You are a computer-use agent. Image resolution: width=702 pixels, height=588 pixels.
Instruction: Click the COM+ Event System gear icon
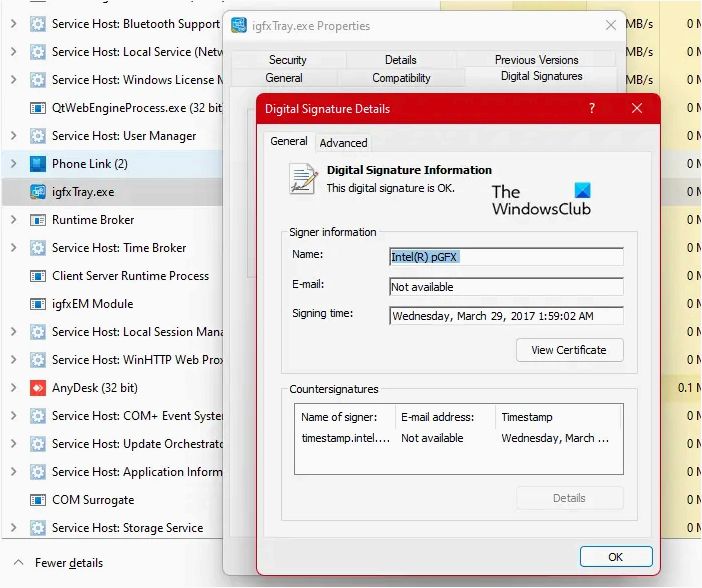click(38, 416)
